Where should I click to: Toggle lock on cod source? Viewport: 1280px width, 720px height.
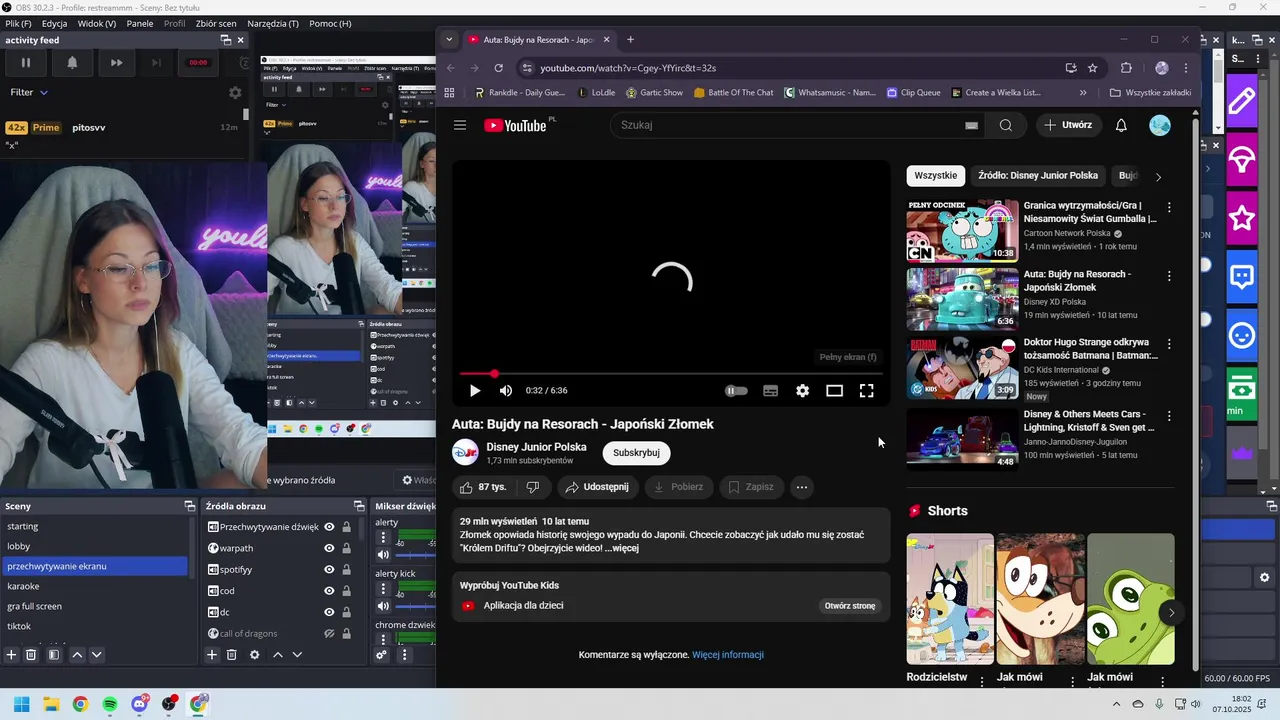point(346,591)
